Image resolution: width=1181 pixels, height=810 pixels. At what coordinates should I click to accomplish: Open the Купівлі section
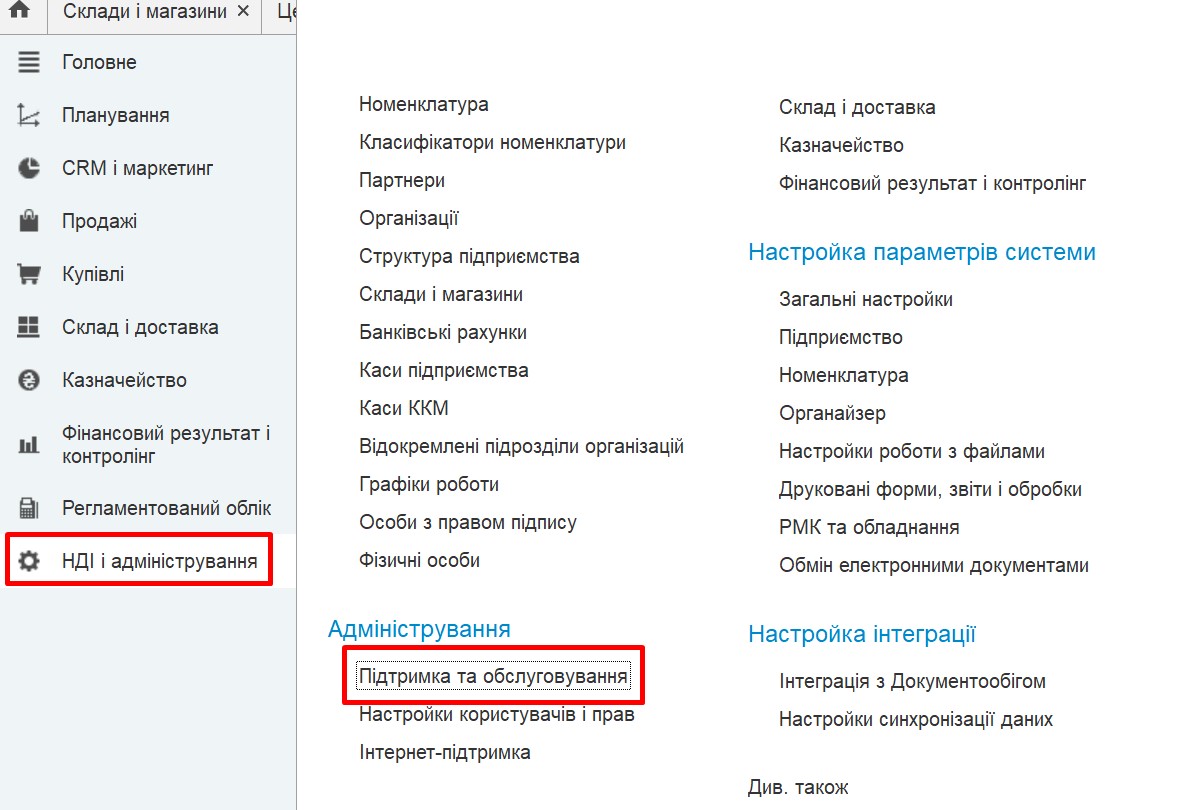tap(93, 274)
